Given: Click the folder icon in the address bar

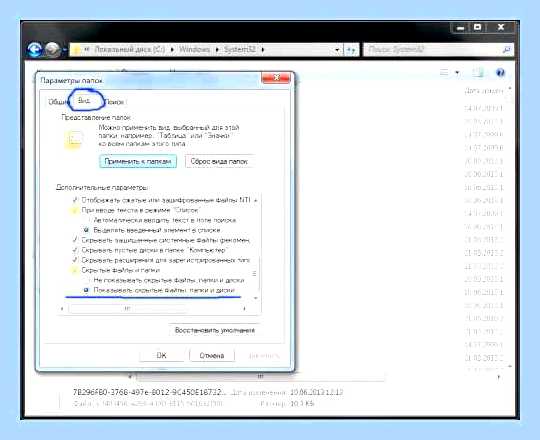Looking at the screenshot, I should 76,50.
